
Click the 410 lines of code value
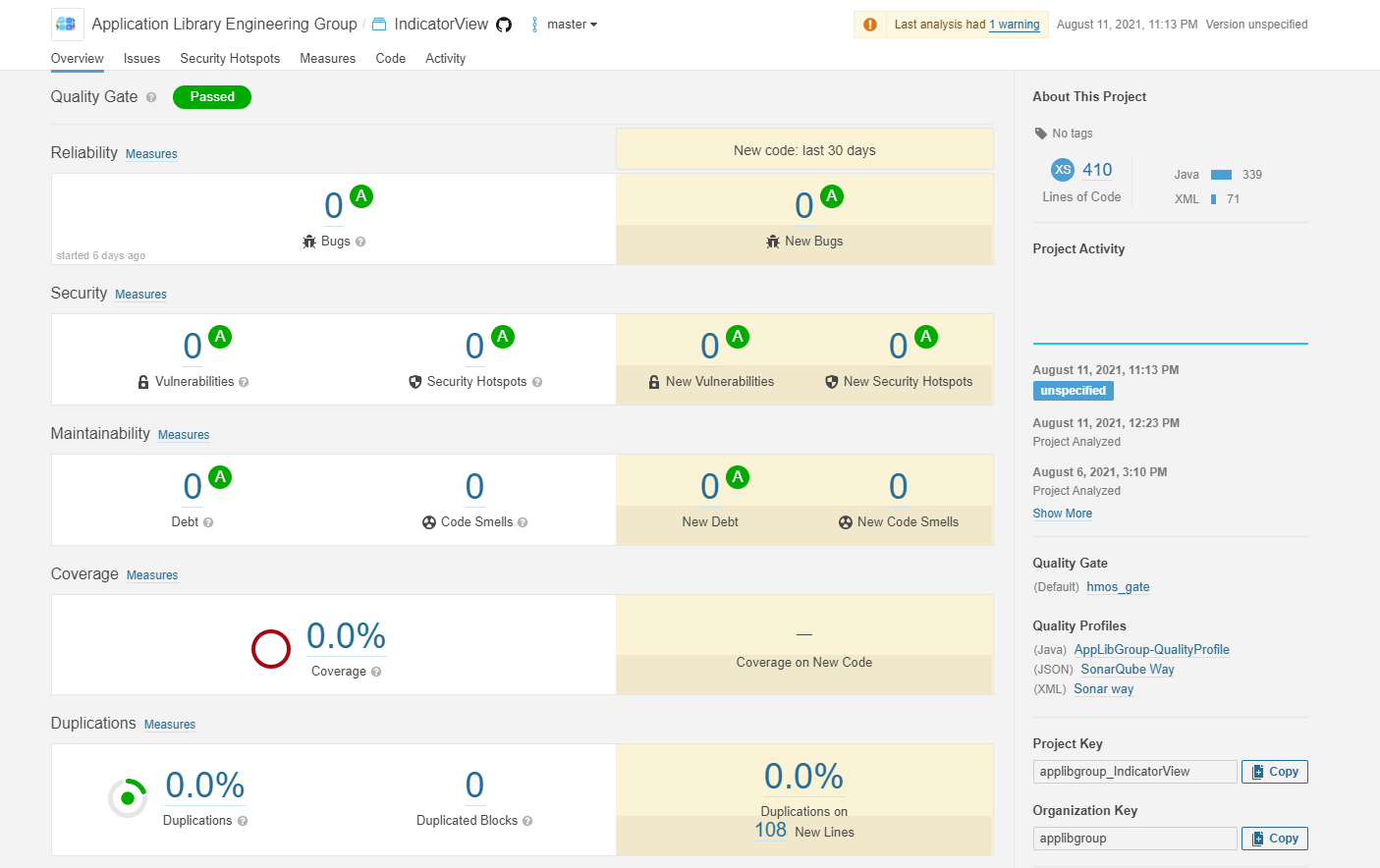[1097, 170]
